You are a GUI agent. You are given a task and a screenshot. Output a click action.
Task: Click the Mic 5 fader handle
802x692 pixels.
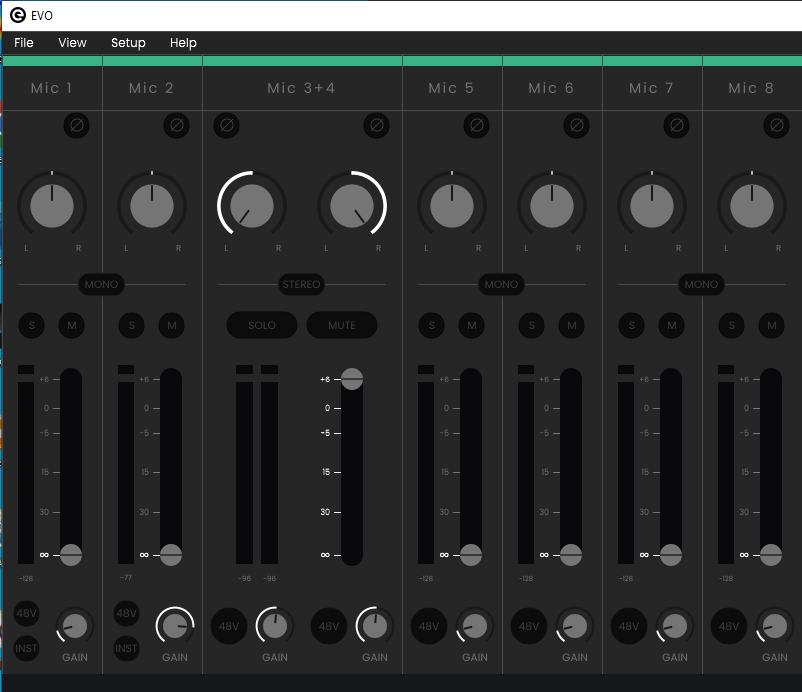[471, 555]
